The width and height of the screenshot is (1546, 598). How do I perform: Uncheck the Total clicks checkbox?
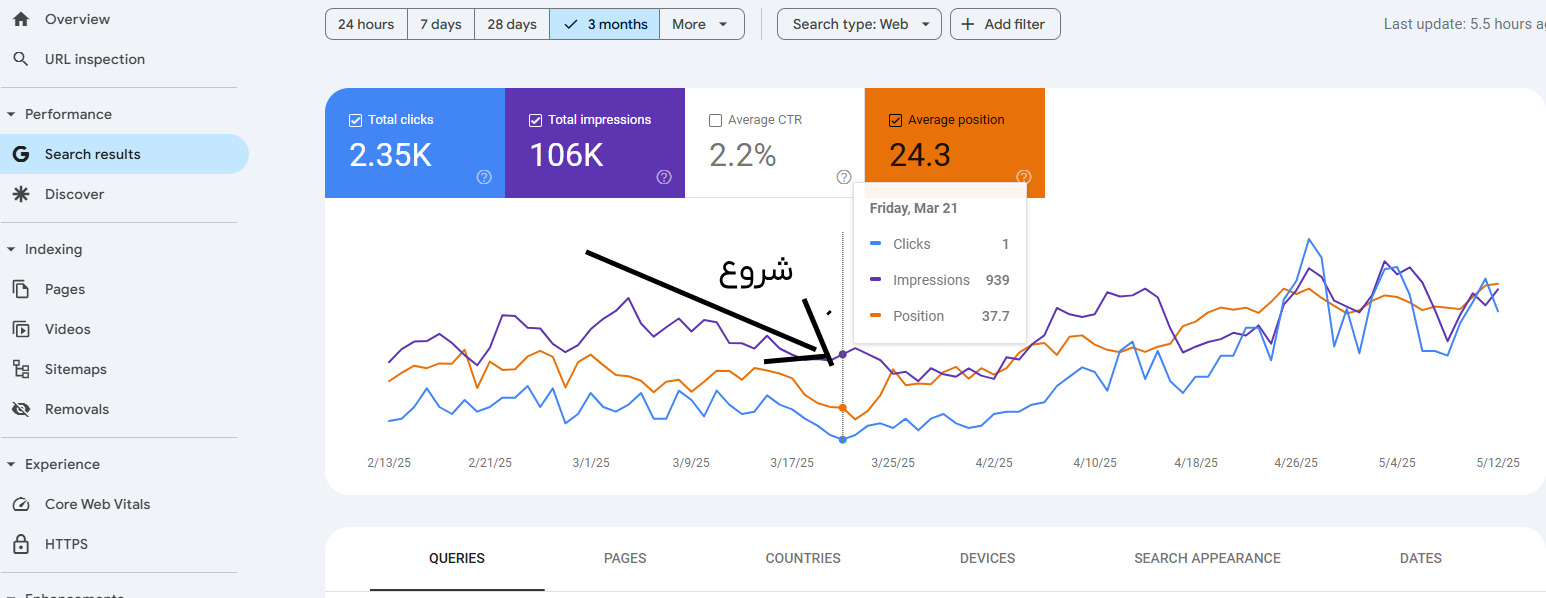(355, 120)
